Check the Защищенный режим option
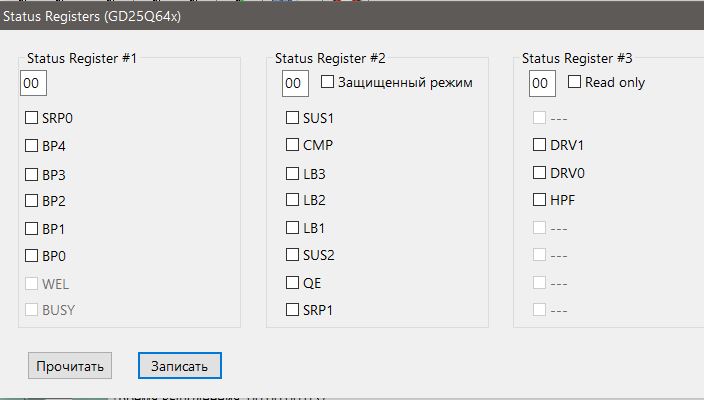Screen dimensions: 704x400 pyautogui.click(x=327, y=82)
